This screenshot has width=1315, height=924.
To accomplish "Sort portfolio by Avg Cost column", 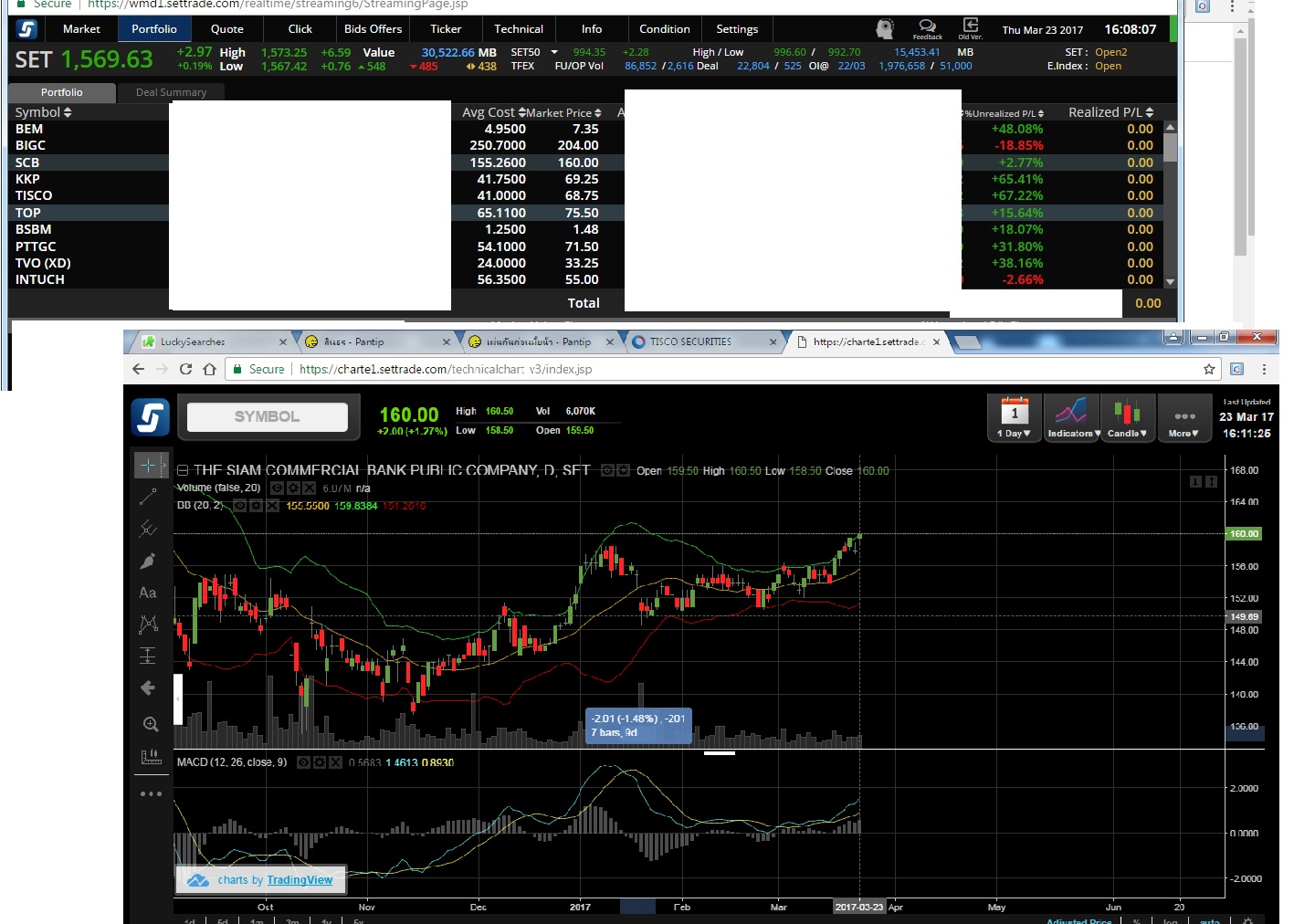I will [493, 112].
